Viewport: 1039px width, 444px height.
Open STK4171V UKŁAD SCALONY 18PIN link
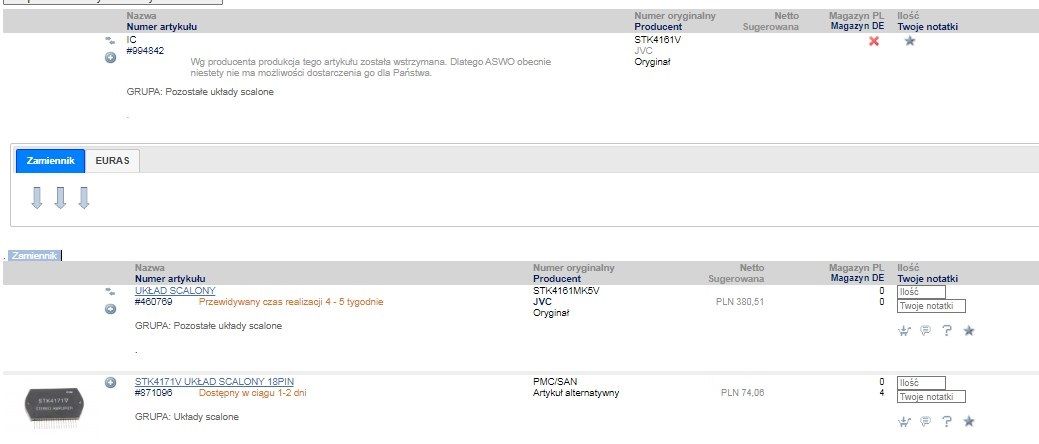coord(214,382)
